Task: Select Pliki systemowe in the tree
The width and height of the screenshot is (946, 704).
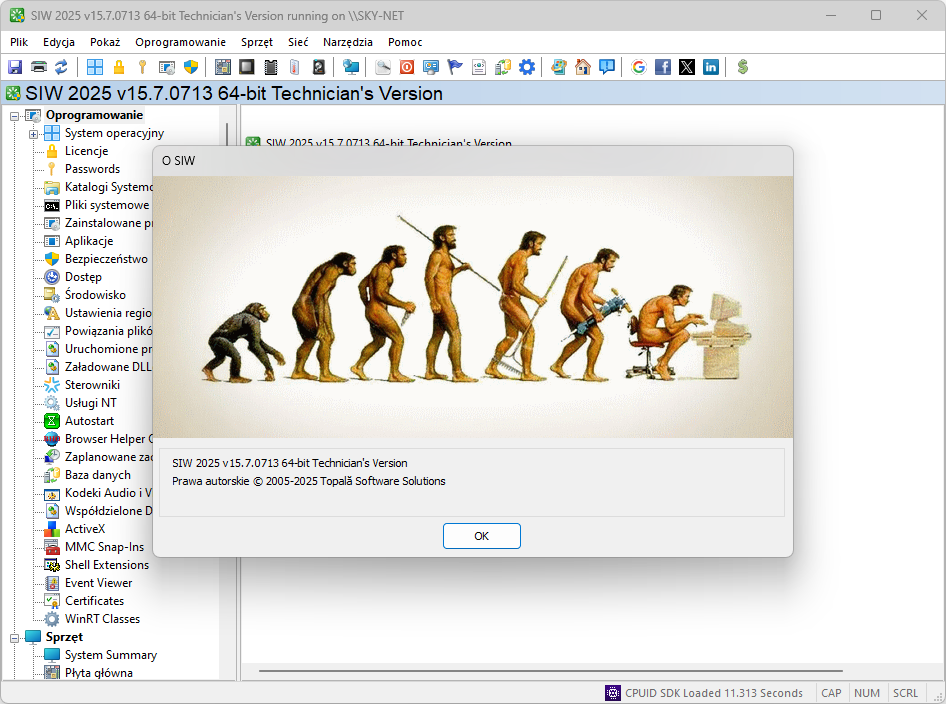Action: pos(107,205)
